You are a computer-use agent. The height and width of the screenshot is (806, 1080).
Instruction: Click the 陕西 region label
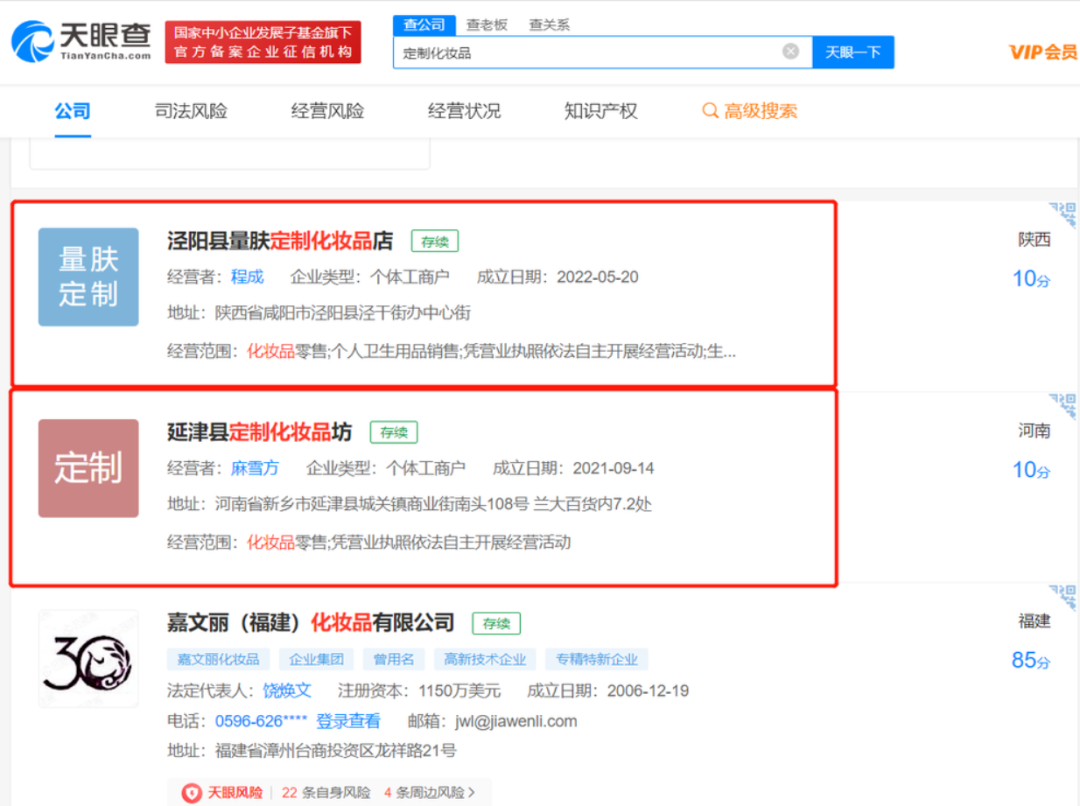pyautogui.click(x=1034, y=240)
